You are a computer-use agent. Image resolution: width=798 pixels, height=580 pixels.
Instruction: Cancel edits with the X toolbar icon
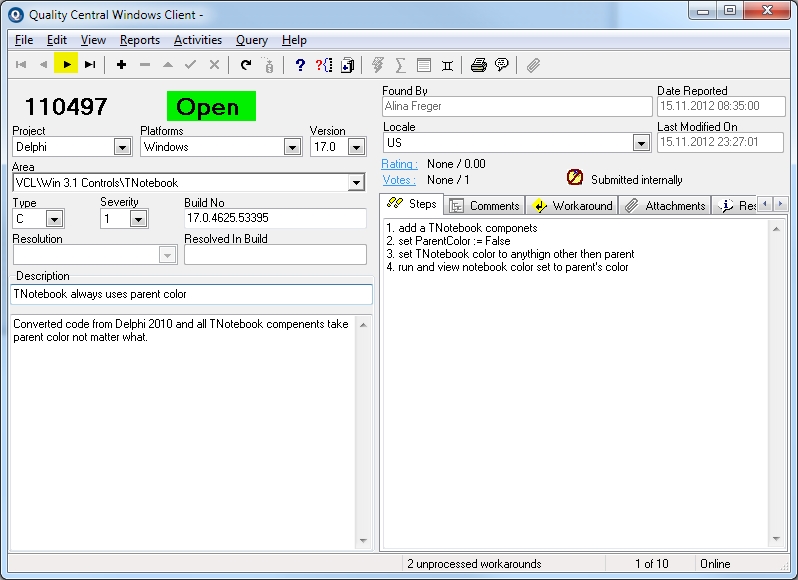pyautogui.click(x=214, y=65)
